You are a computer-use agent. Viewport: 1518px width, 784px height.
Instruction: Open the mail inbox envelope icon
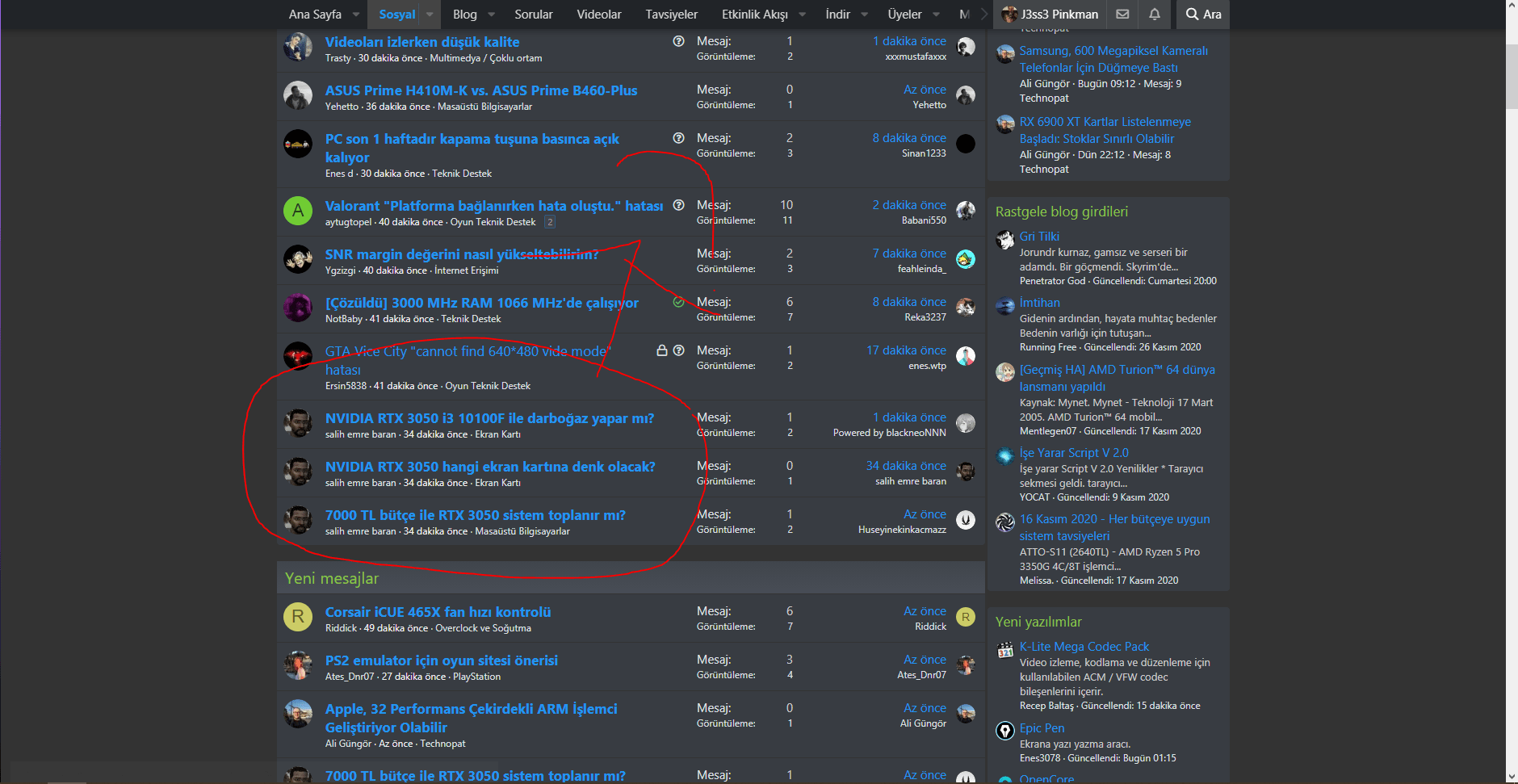point(1122,14)
